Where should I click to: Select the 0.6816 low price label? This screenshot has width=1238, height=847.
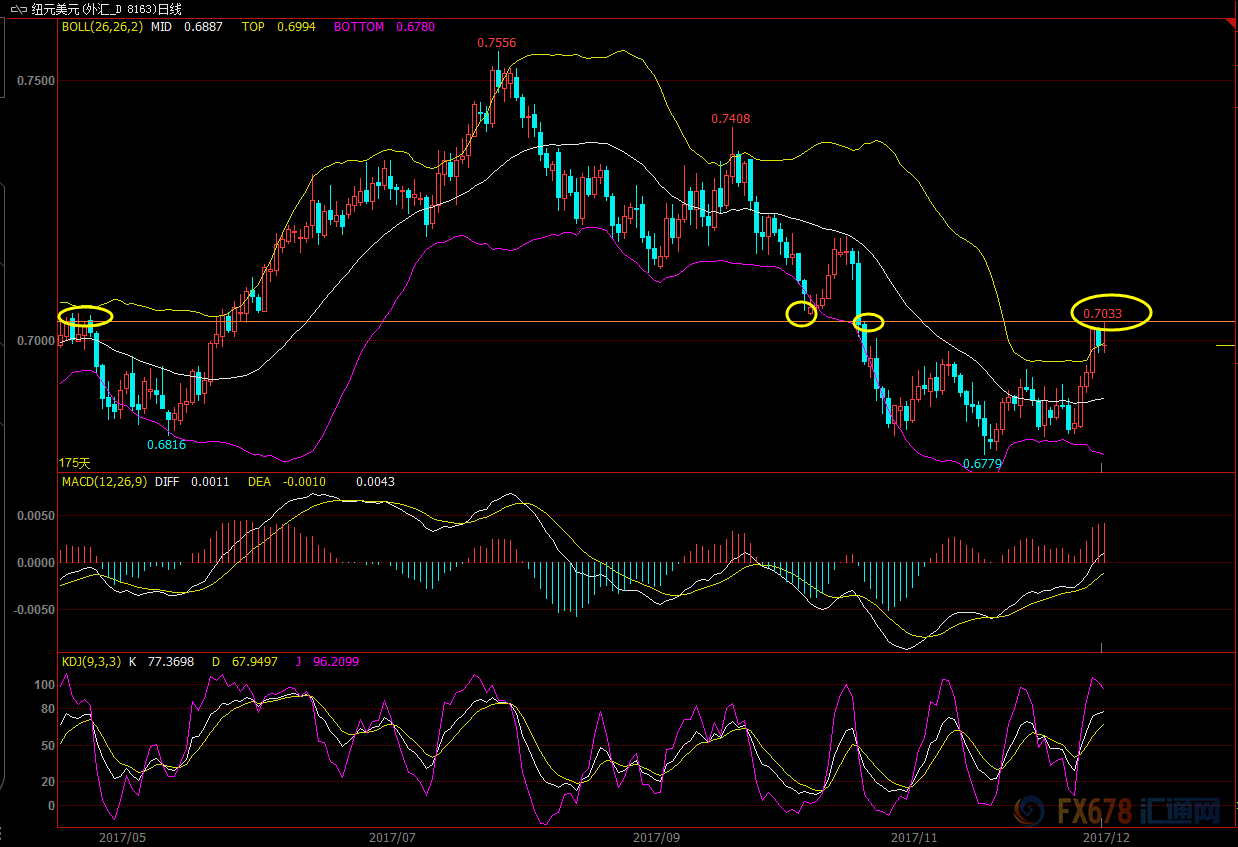(166, 444)
